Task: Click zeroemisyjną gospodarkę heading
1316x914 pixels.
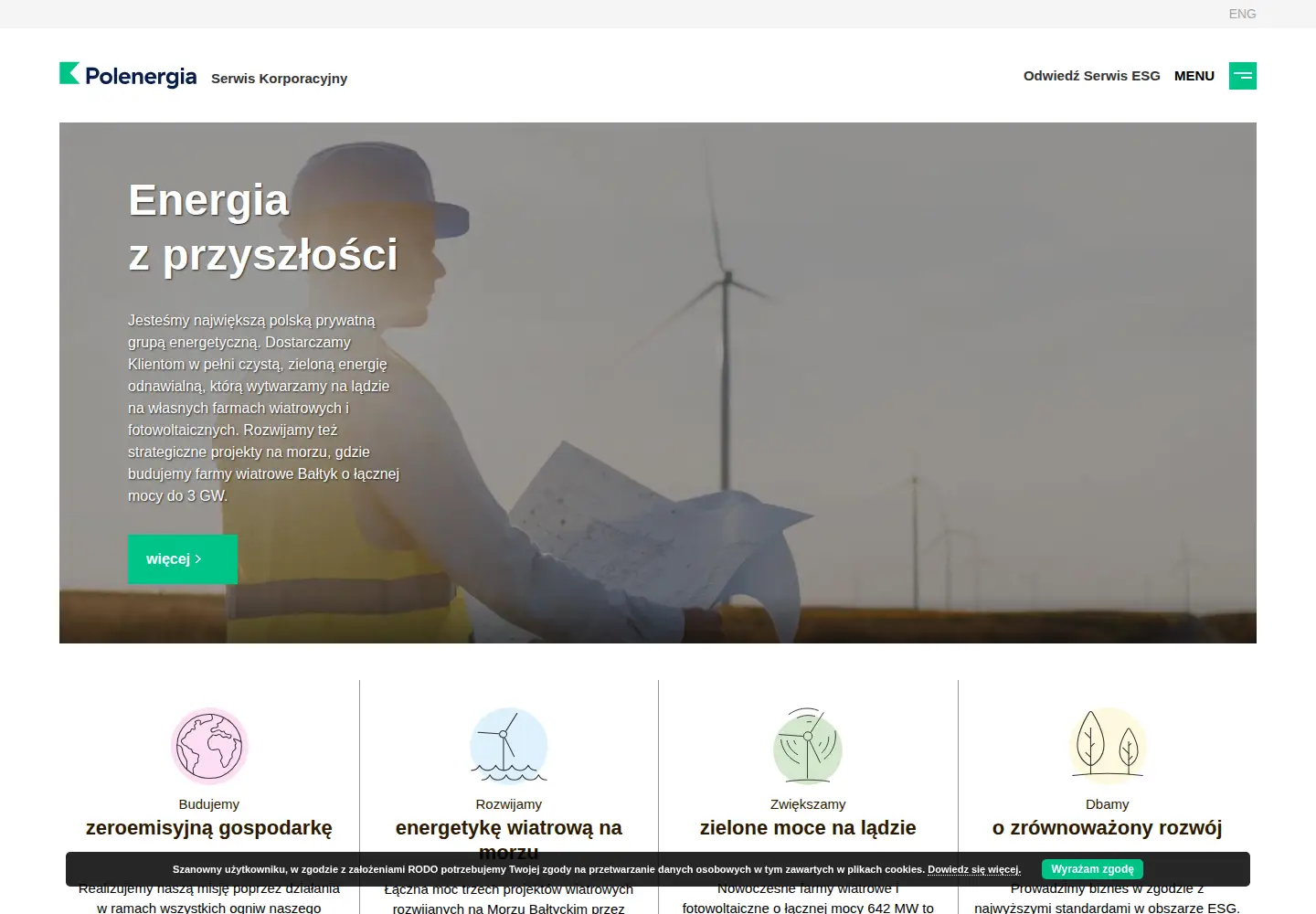Action: (209, 827)
